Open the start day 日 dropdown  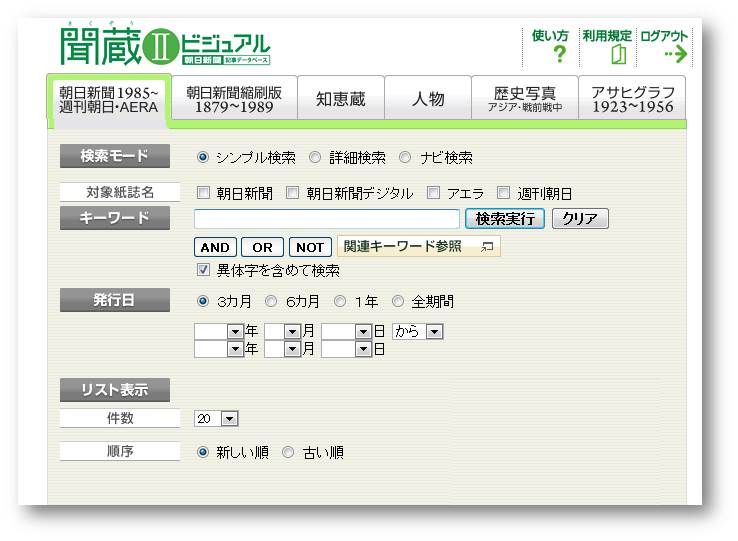click(x=346, y=331)
